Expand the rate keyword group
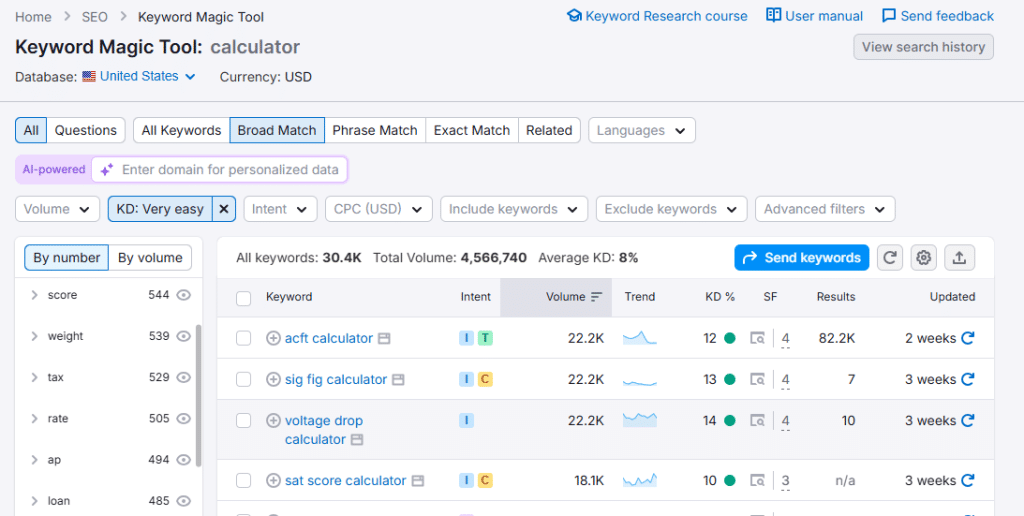 (35, 419)
